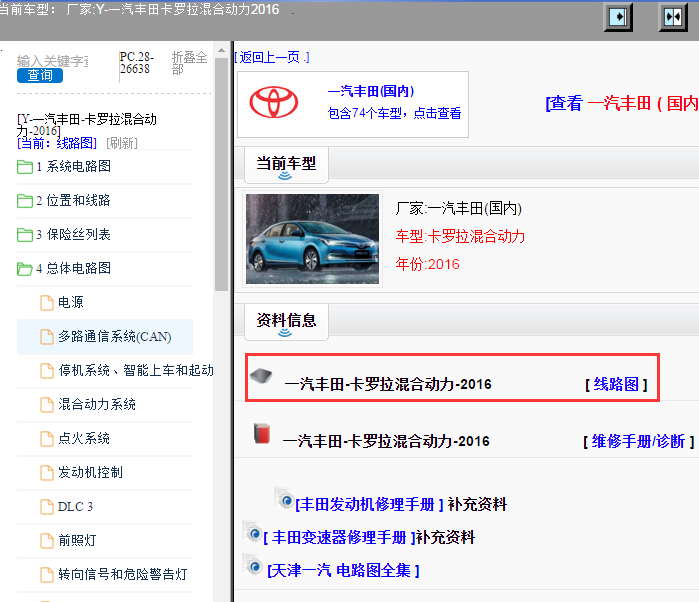Focus the 输入关键字 search field
Image resolution: width=699 pixels, height=602 pixels.
(x=53, y=61)
